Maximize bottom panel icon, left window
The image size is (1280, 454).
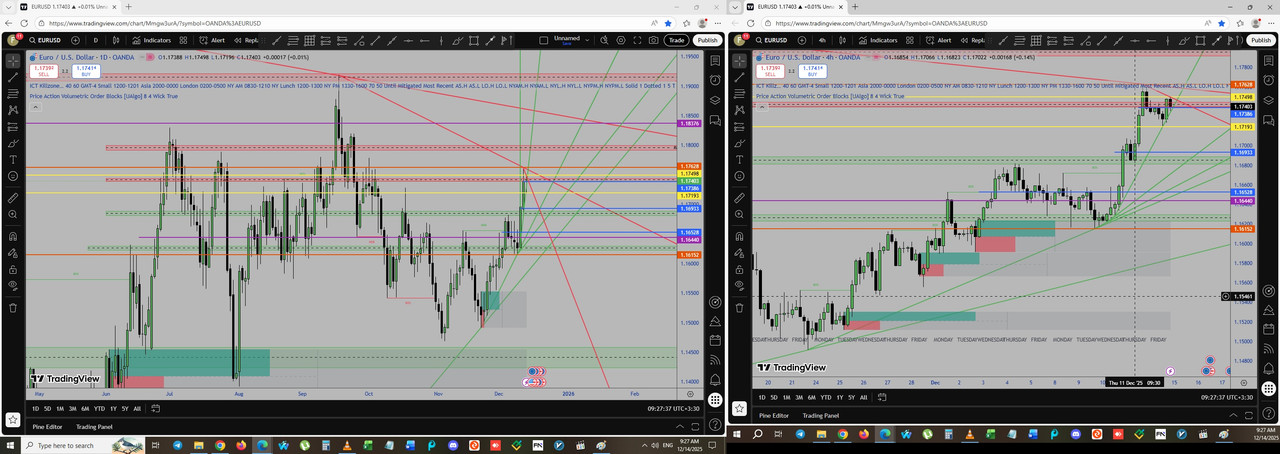click(x=695, y=427)
